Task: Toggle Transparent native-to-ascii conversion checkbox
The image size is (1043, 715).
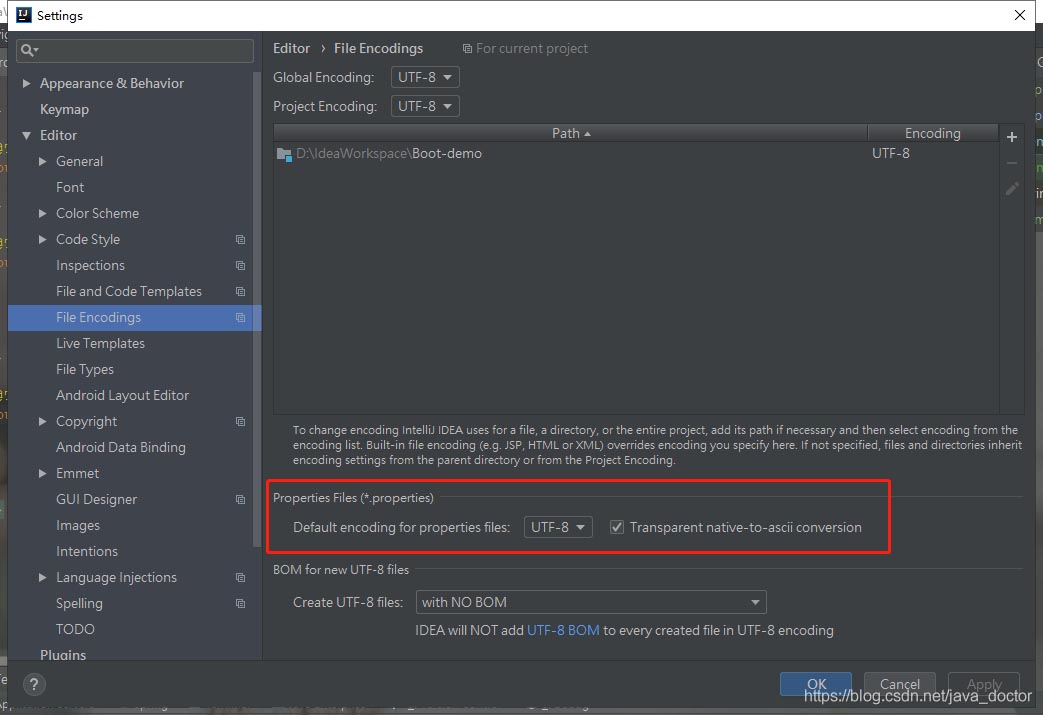Action: click(617, 527)
